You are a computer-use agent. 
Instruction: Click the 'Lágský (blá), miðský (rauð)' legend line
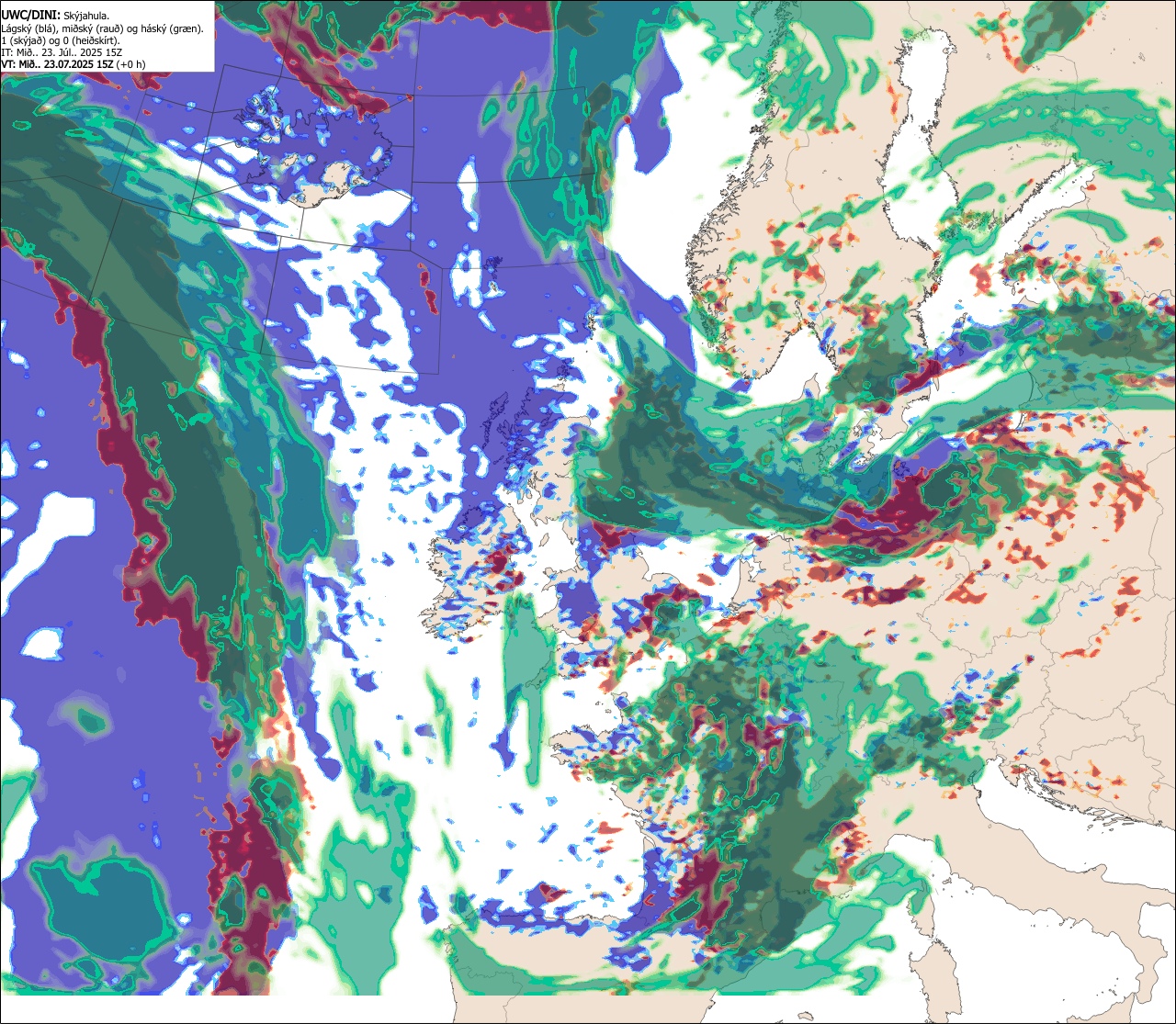pos(102,28)
